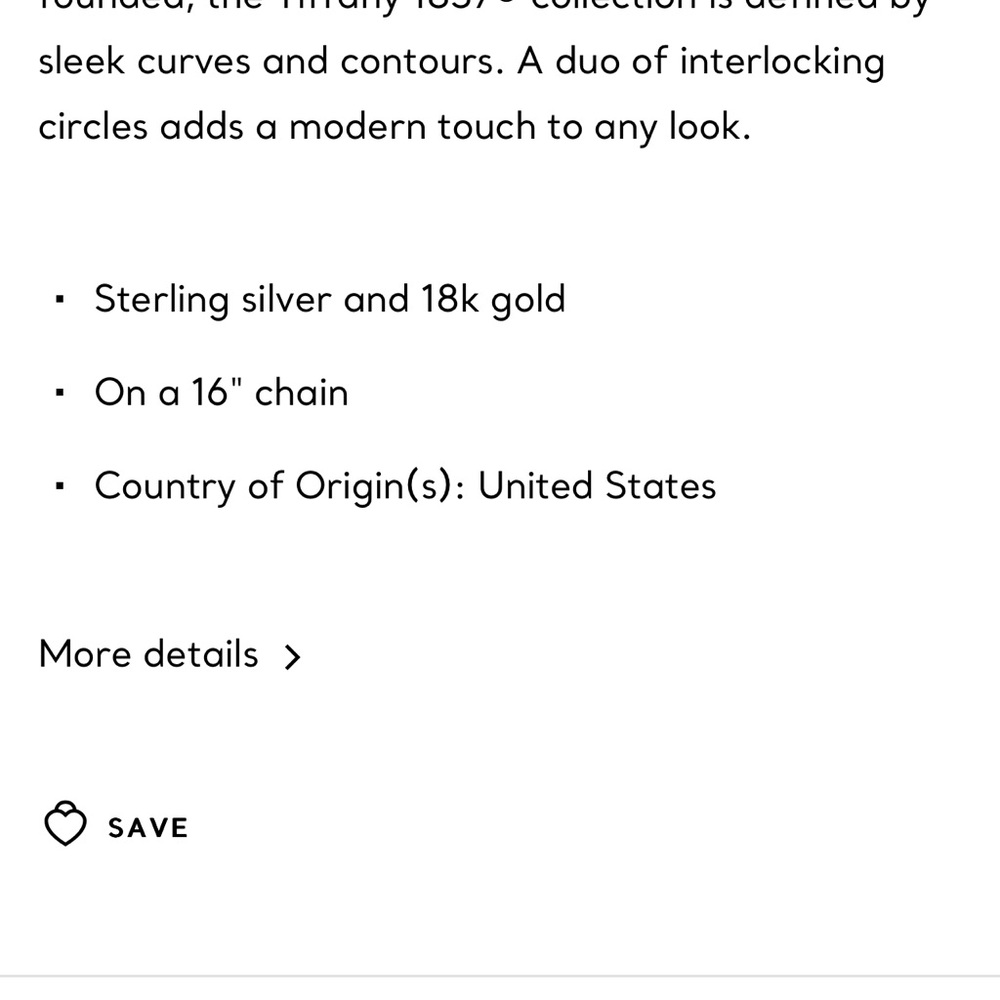This screenshot has width=1000, height=1000.
Task: Click the circles adds a modern touch line
Action: pyautogui.click(x=394, y=126)
